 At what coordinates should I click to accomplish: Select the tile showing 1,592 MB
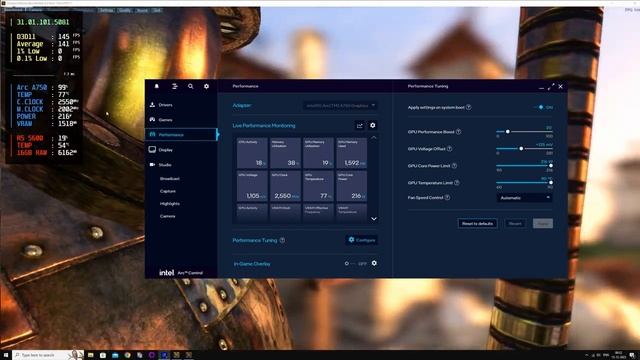[351, 153]
